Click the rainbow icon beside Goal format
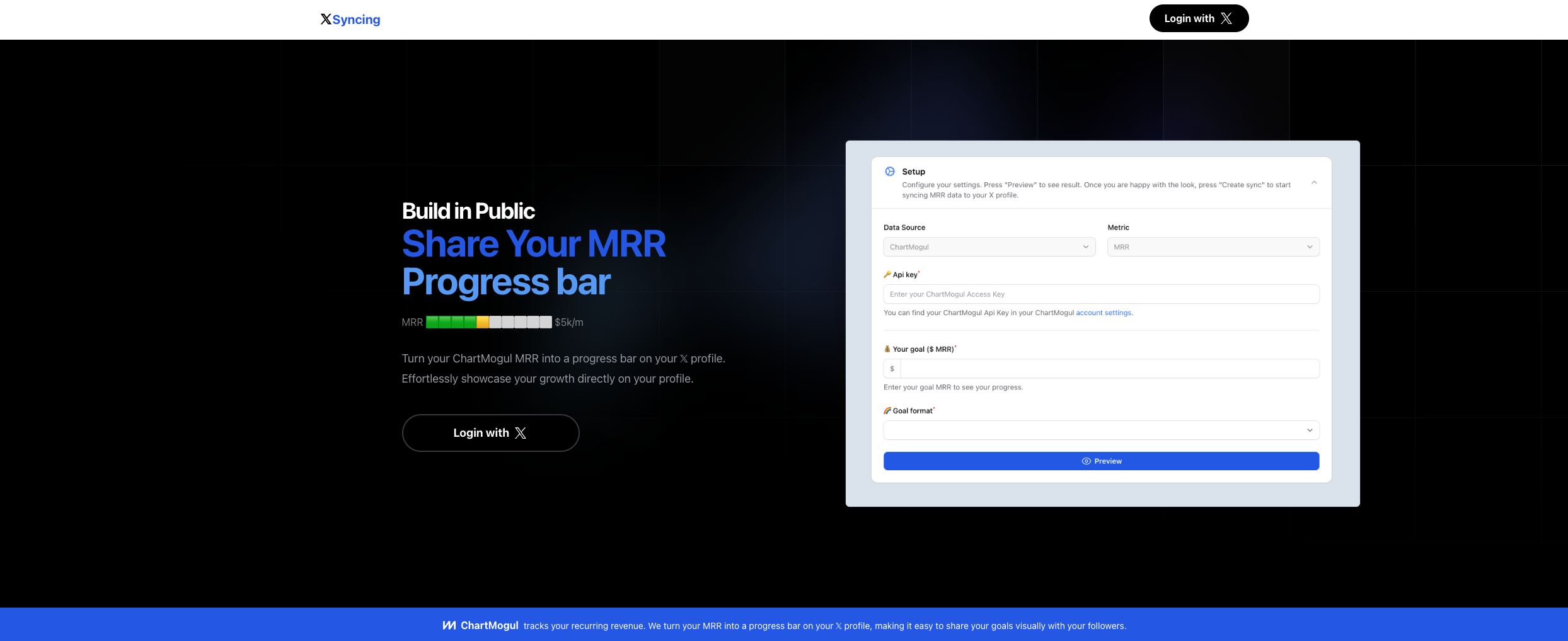 pyautogui.click(x=887, y=411)
